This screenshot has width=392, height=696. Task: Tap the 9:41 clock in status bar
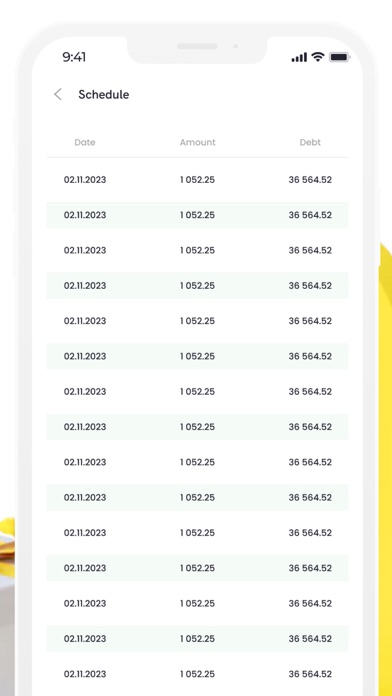coord(74,57)
